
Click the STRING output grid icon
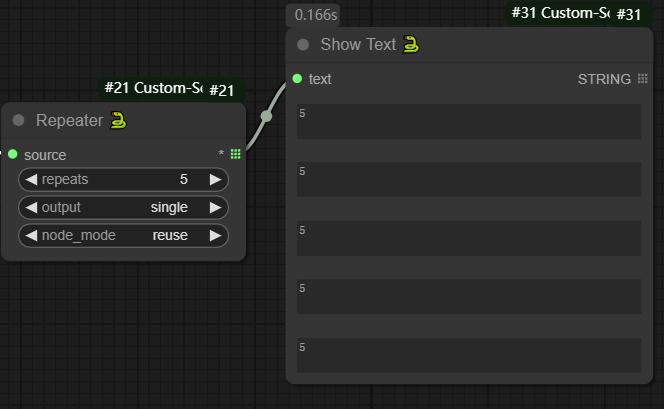pos(642,79)
